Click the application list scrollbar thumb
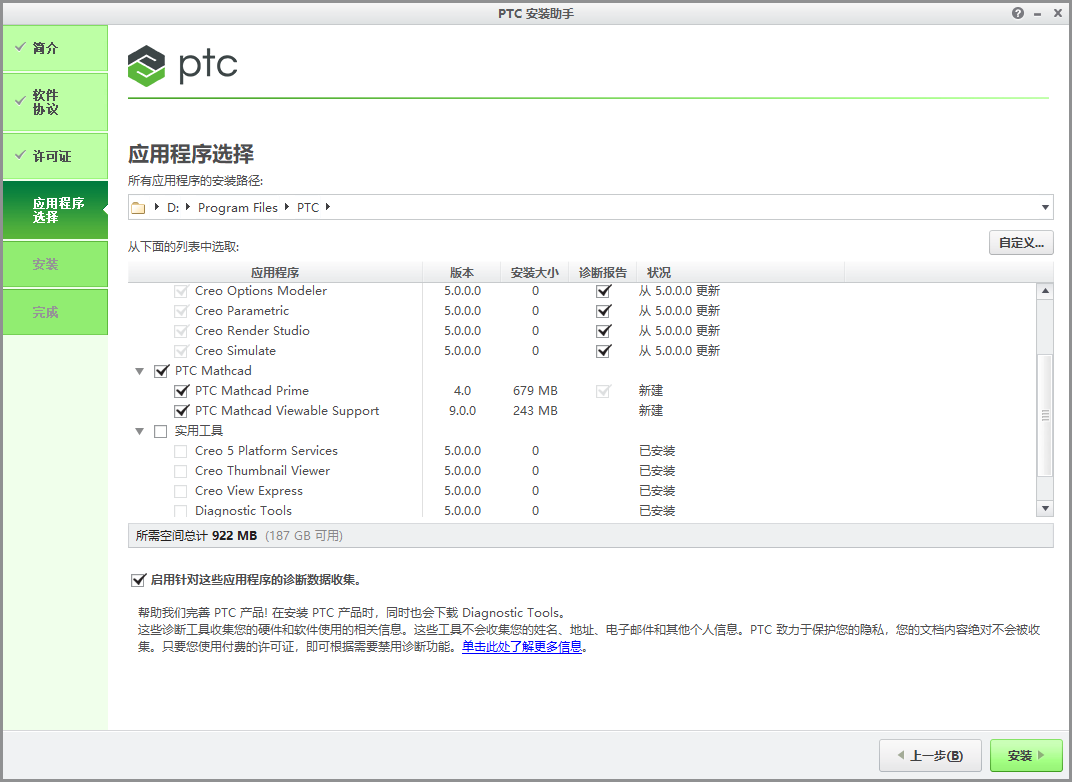Image resolution: width=1072 pixels, height=782 pixels. click(x=1045, y=415)
